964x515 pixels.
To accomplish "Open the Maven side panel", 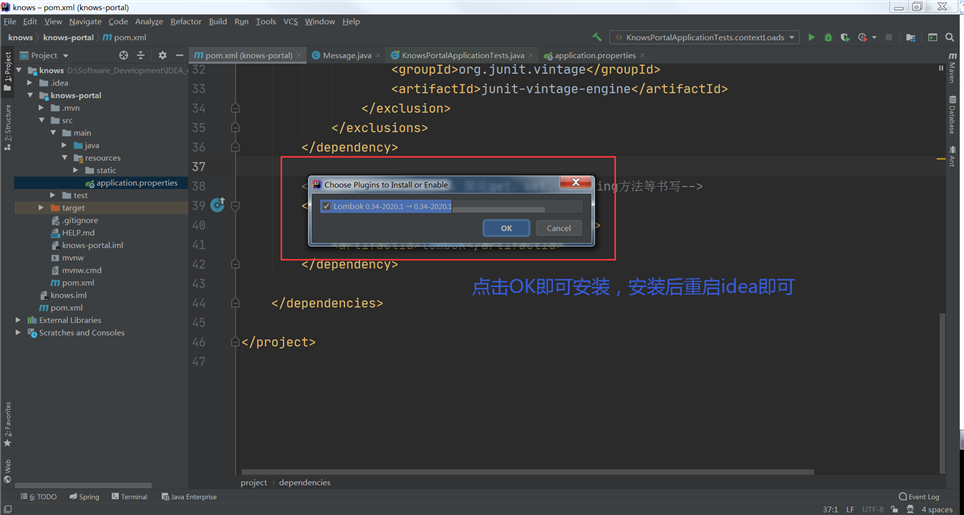I will (x=952, y=68).
